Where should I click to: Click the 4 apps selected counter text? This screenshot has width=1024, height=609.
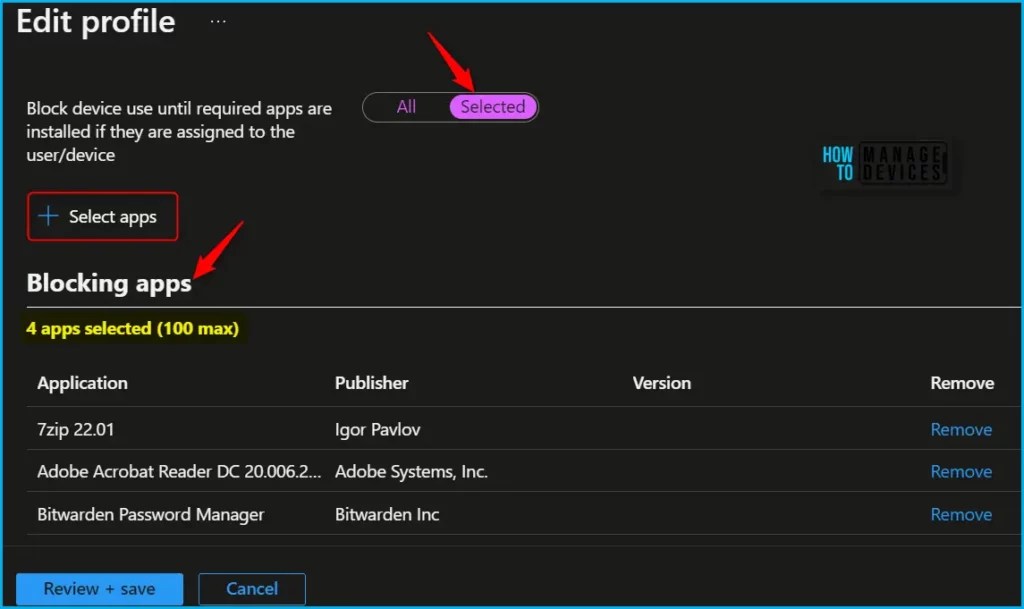[133, 328]
